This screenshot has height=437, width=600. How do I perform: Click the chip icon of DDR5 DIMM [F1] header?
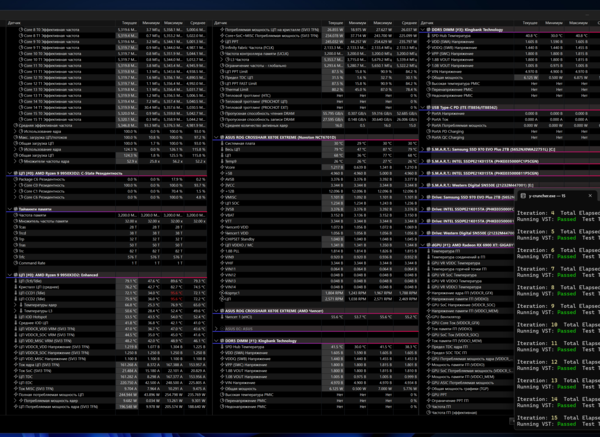222,341
